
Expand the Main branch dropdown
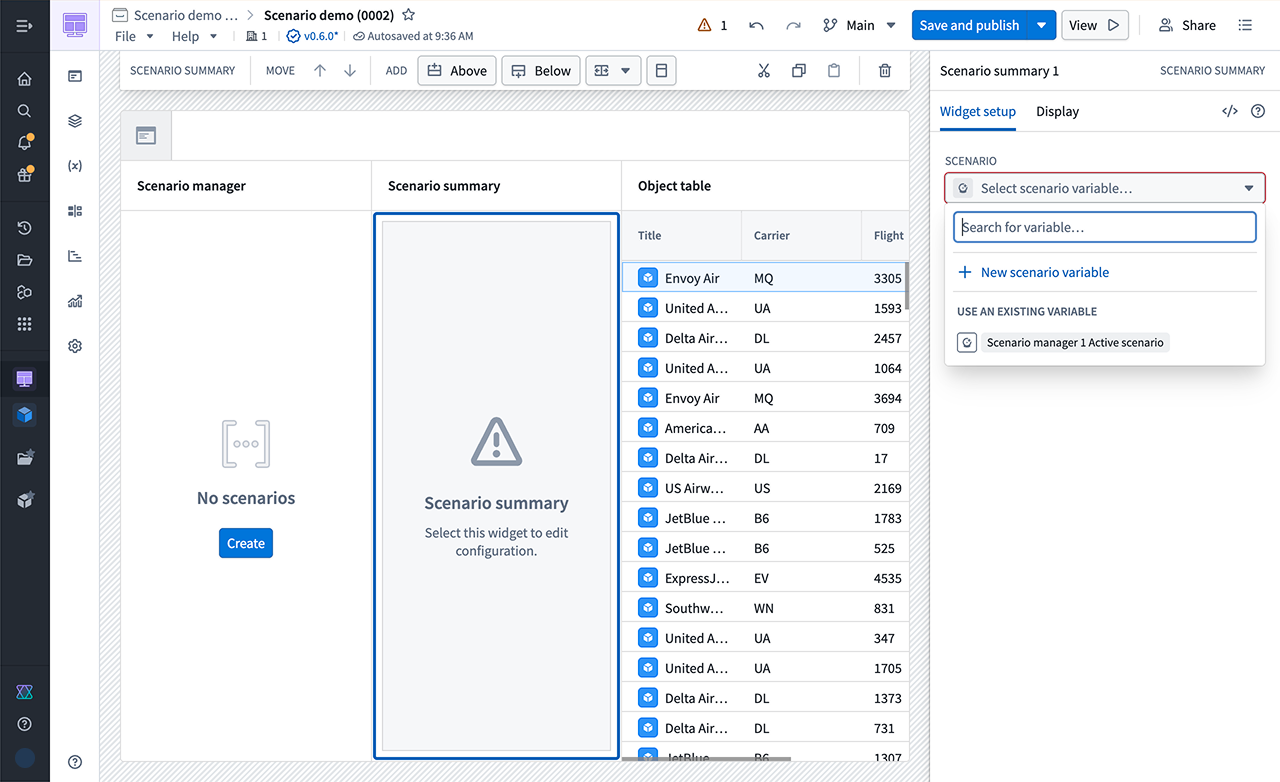point(859,25)
